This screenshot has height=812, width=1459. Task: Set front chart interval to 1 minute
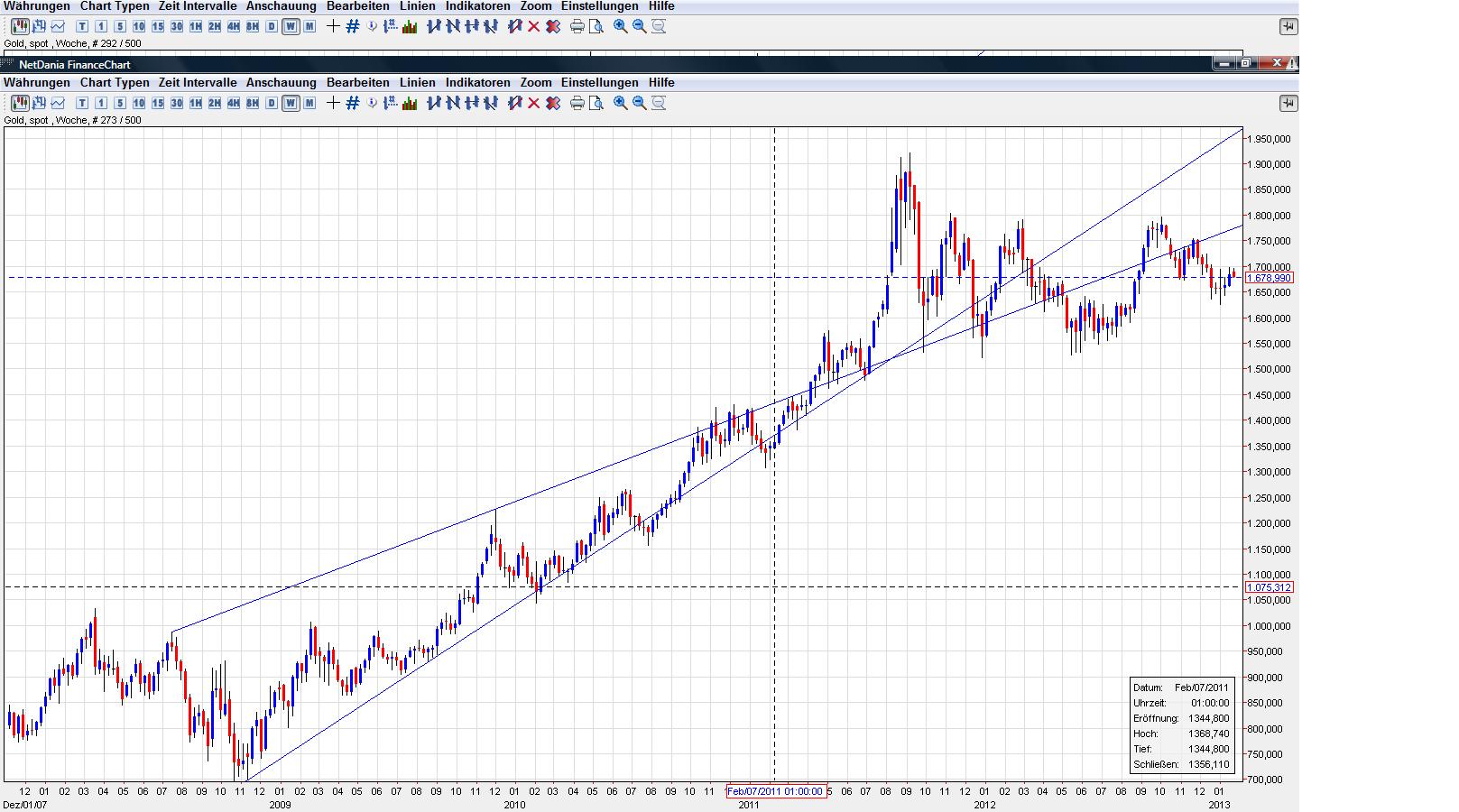(x=101, y=103)
